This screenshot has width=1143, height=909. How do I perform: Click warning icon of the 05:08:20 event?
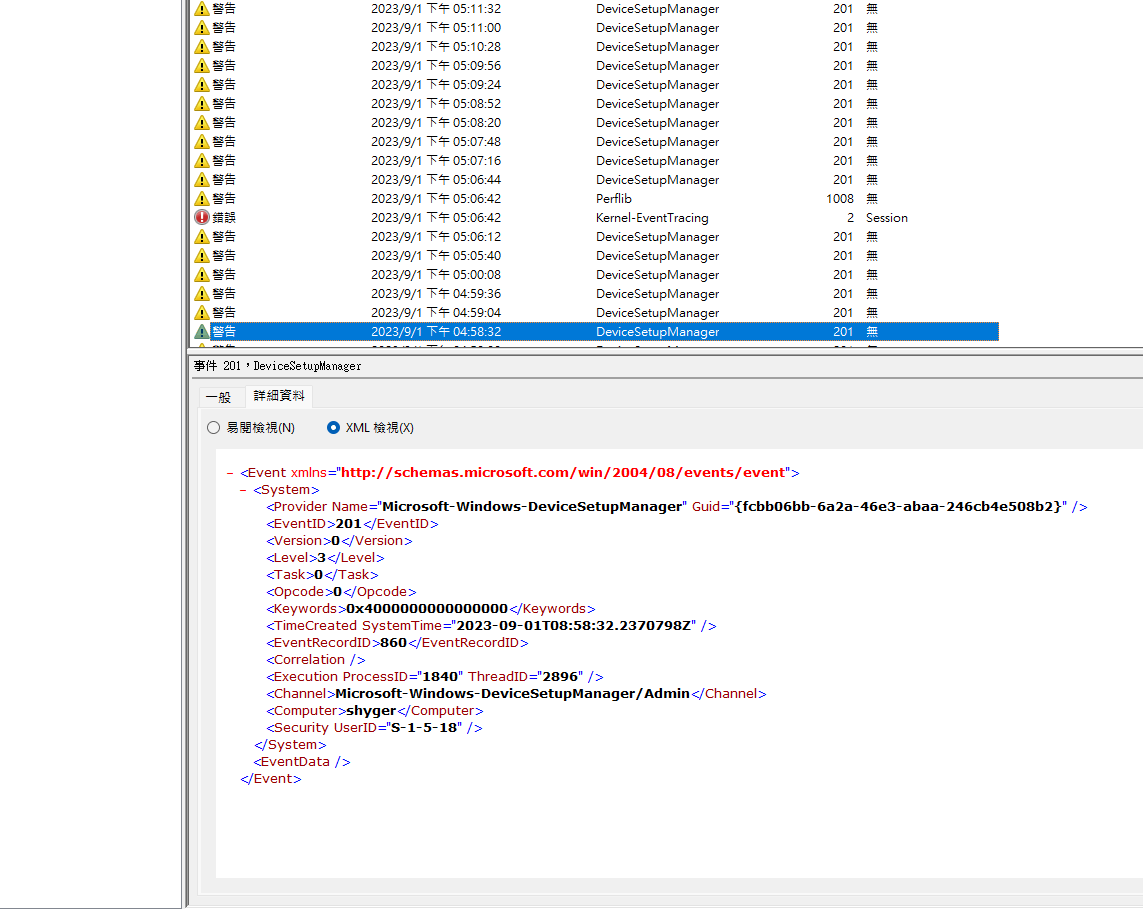pyautogui.click(x=202, y=122)
